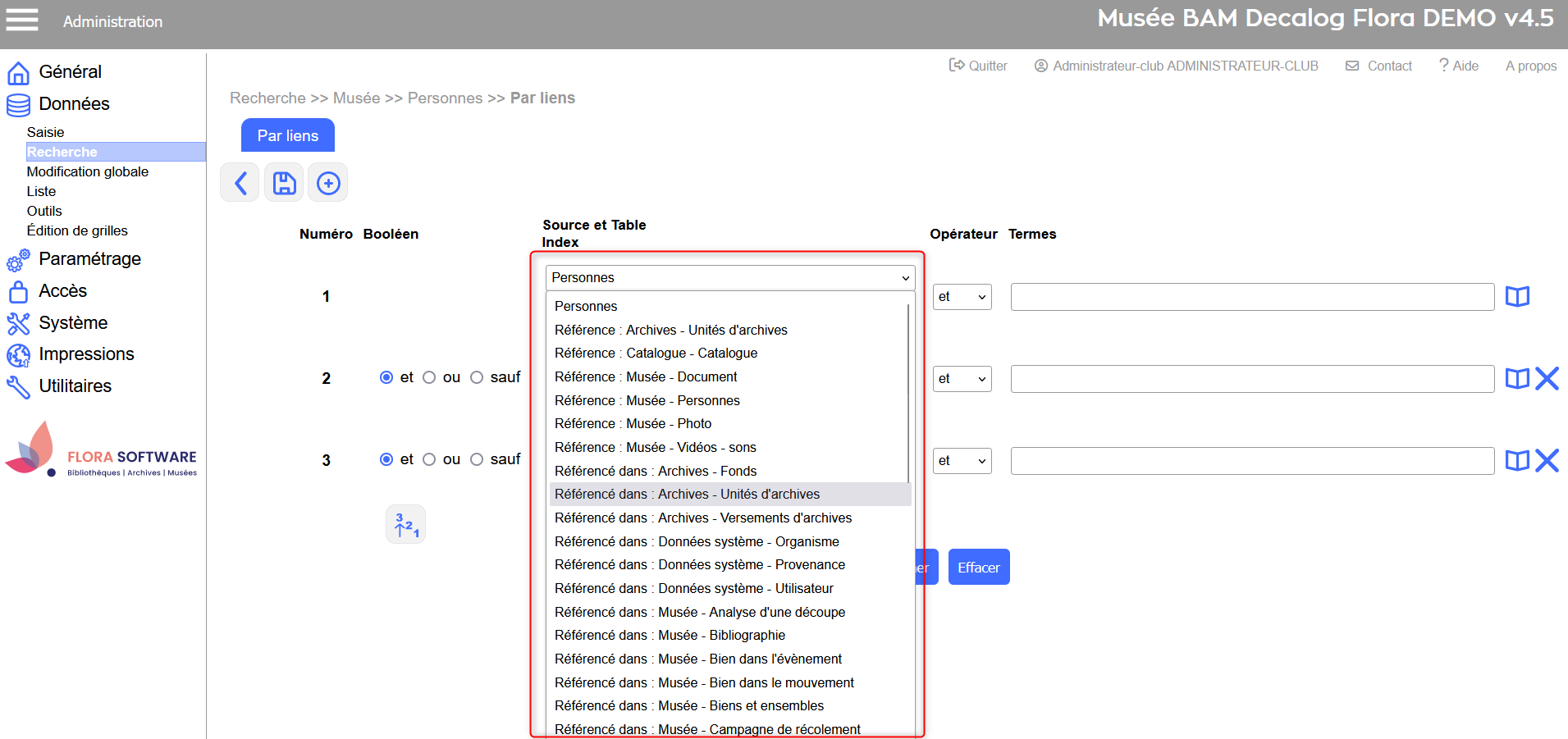
Task: Click the row 1 Termes input field
Action: pyautogui.click(x=1252, y=297)
